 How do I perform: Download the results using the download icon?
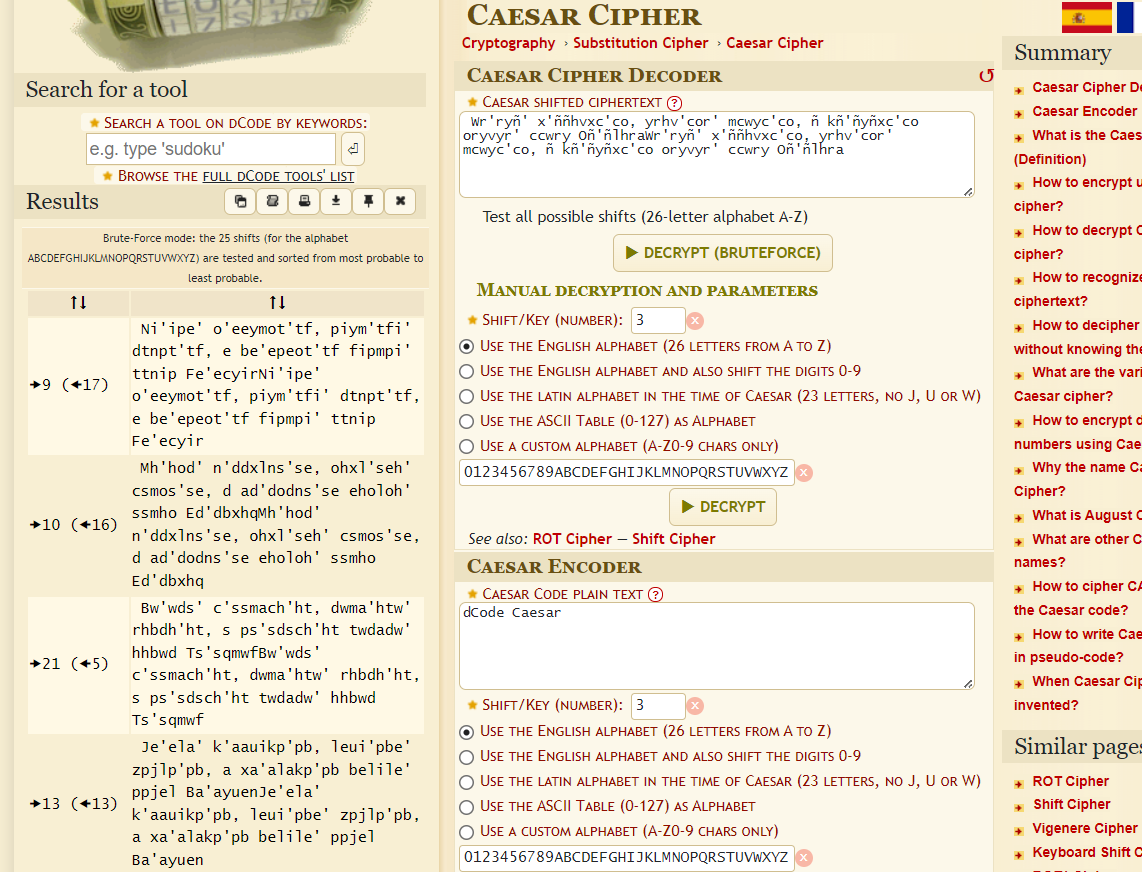pos(336,201)
